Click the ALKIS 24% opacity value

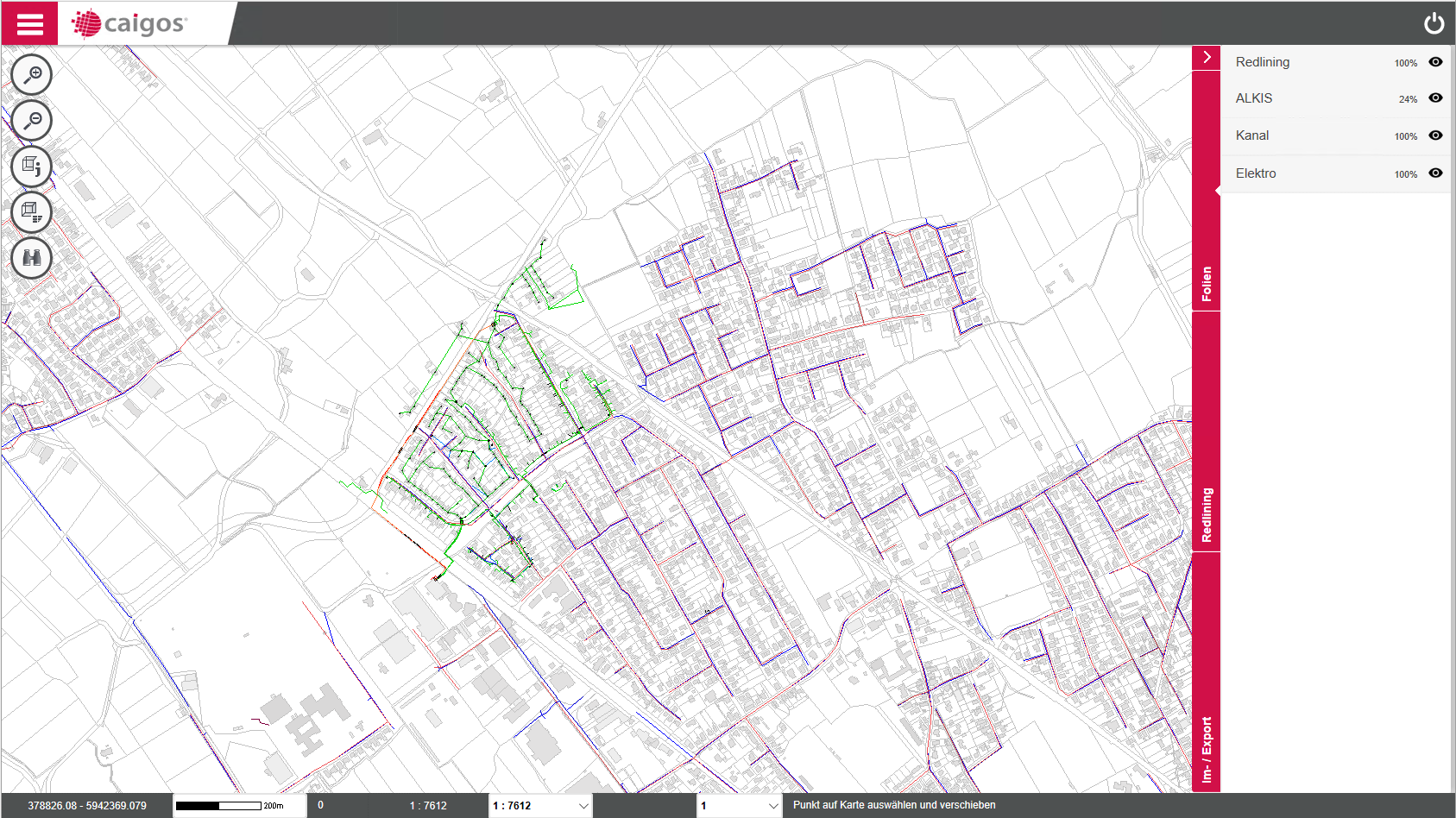pos(1408,99)
